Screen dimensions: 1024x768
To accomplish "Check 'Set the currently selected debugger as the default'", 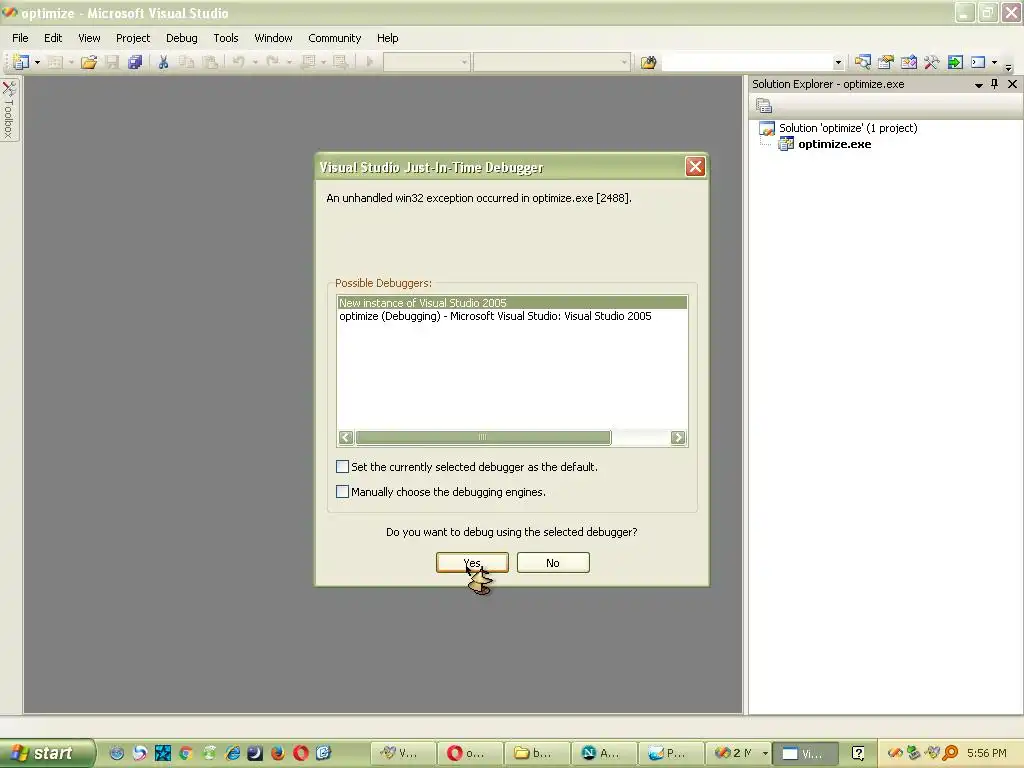I will [x=342, y=467].
